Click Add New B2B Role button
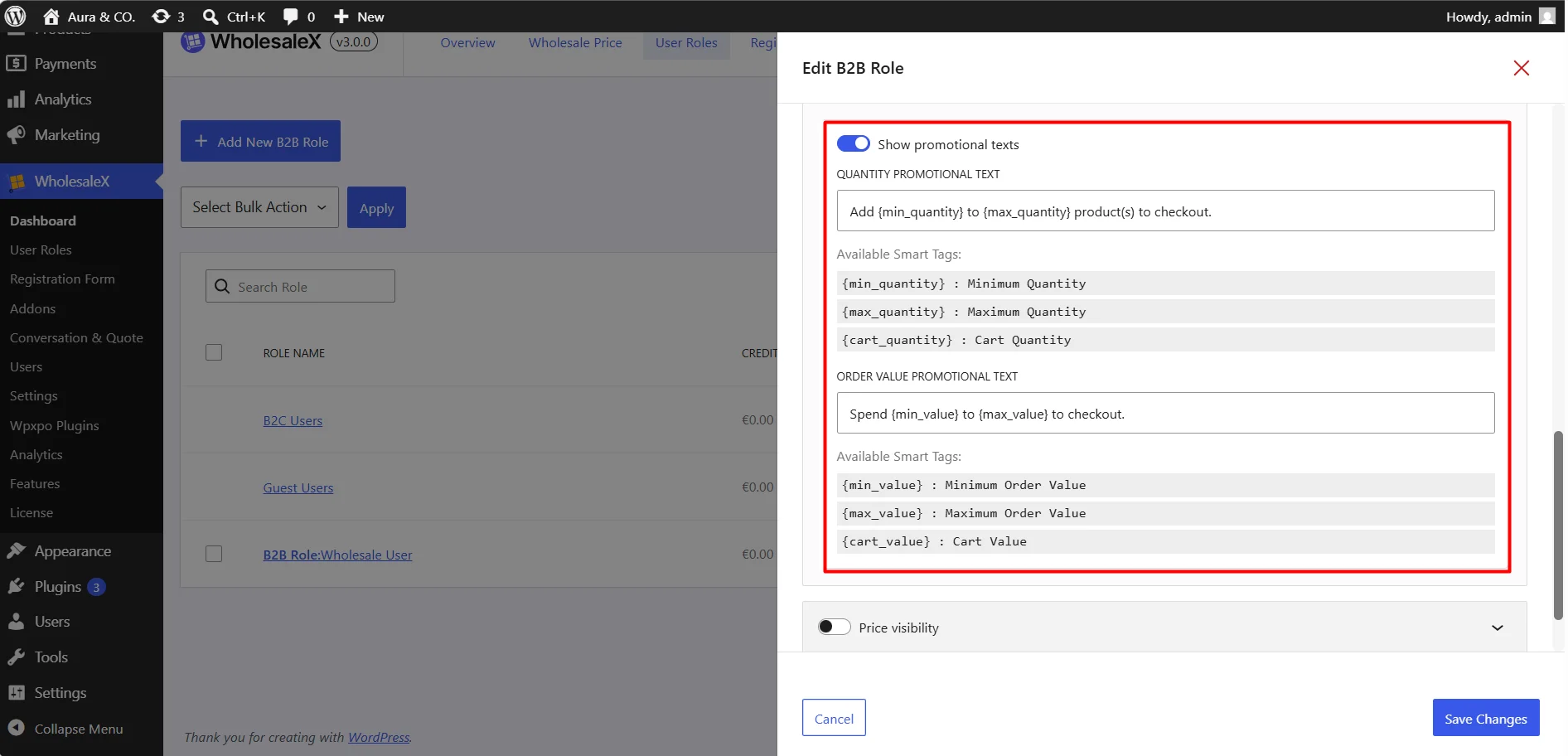The width and height of the screenshot is (1568, 756). 260,141
